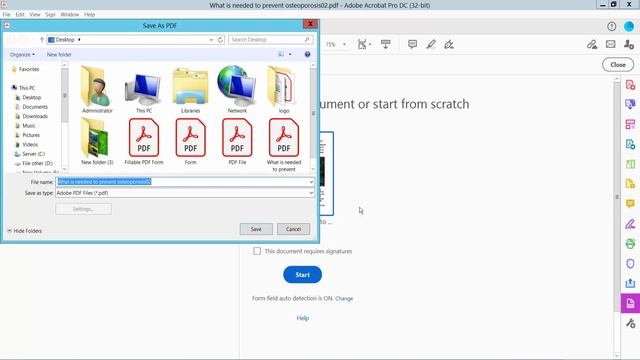Click the blue account profile avatar
640x360 pixels.
tap(629, 27)
